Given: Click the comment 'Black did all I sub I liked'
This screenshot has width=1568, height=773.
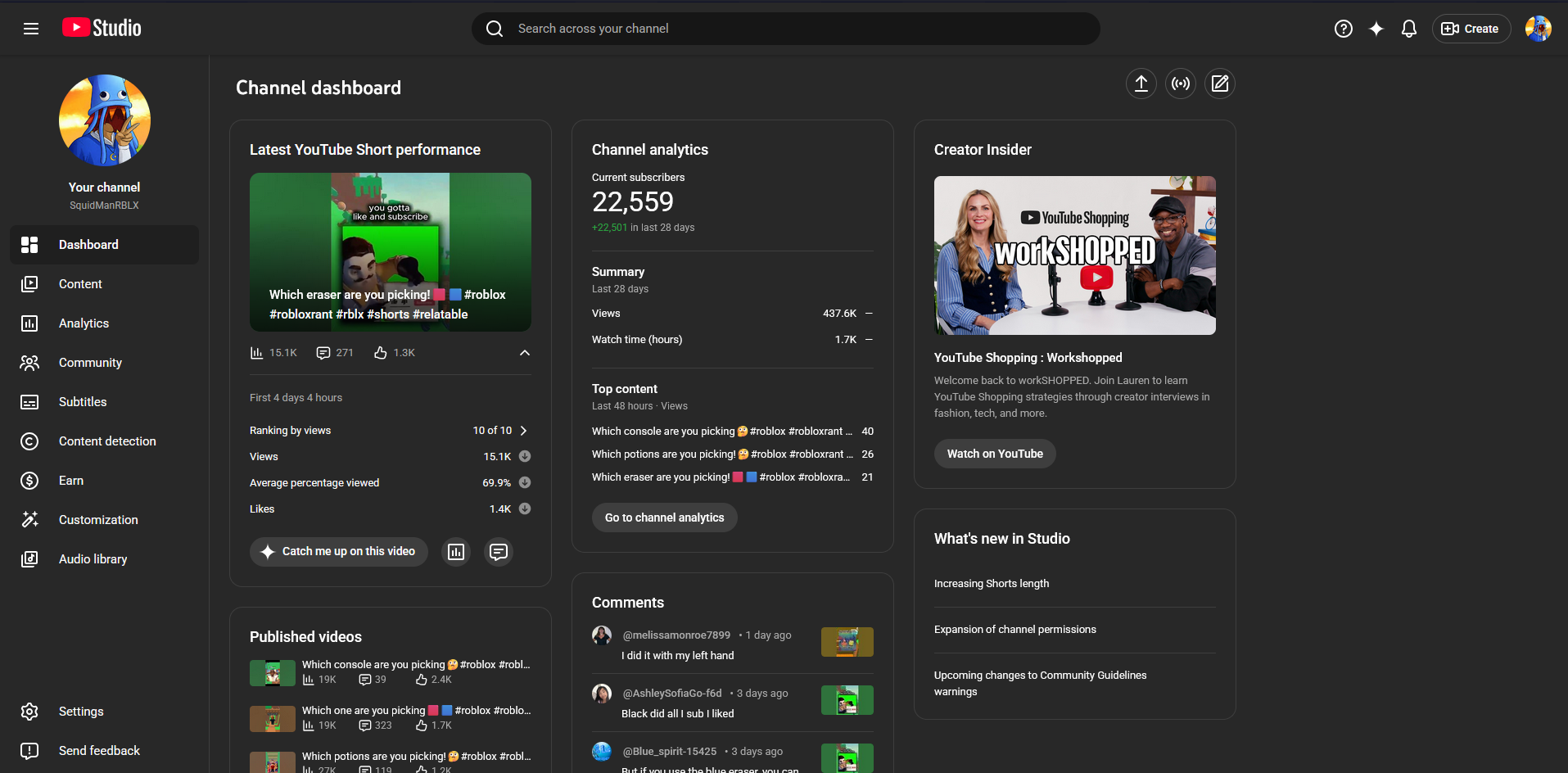Looking at the screenshot, I should coord(678,714).
